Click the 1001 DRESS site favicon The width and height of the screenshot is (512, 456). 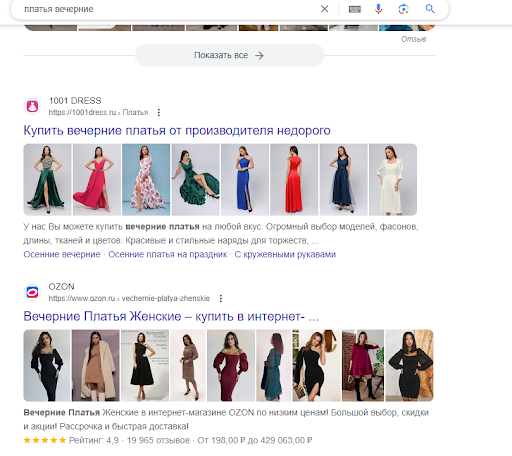(32, 107)
